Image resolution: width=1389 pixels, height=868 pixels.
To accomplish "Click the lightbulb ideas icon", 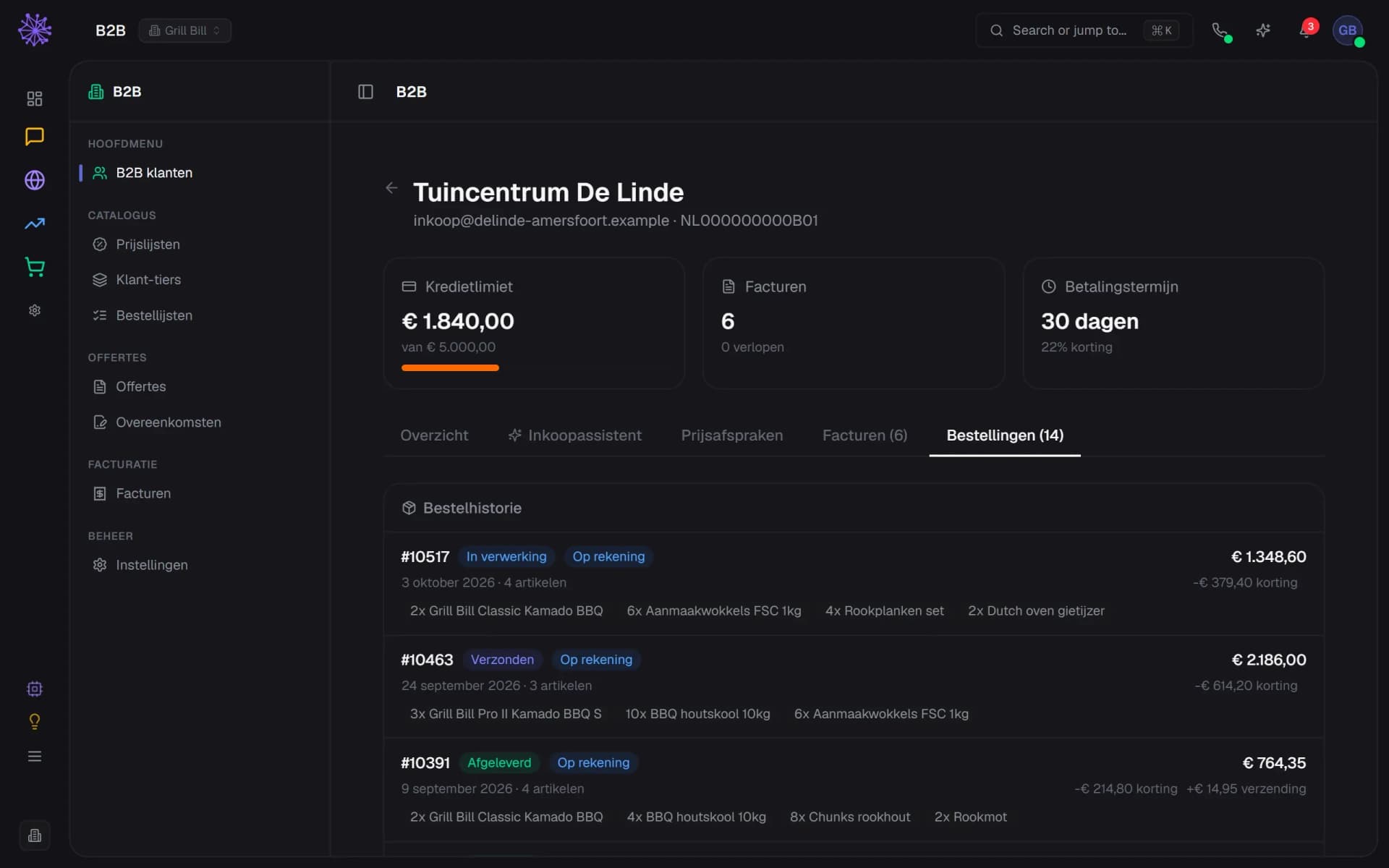I will click(x=35, y=722).
